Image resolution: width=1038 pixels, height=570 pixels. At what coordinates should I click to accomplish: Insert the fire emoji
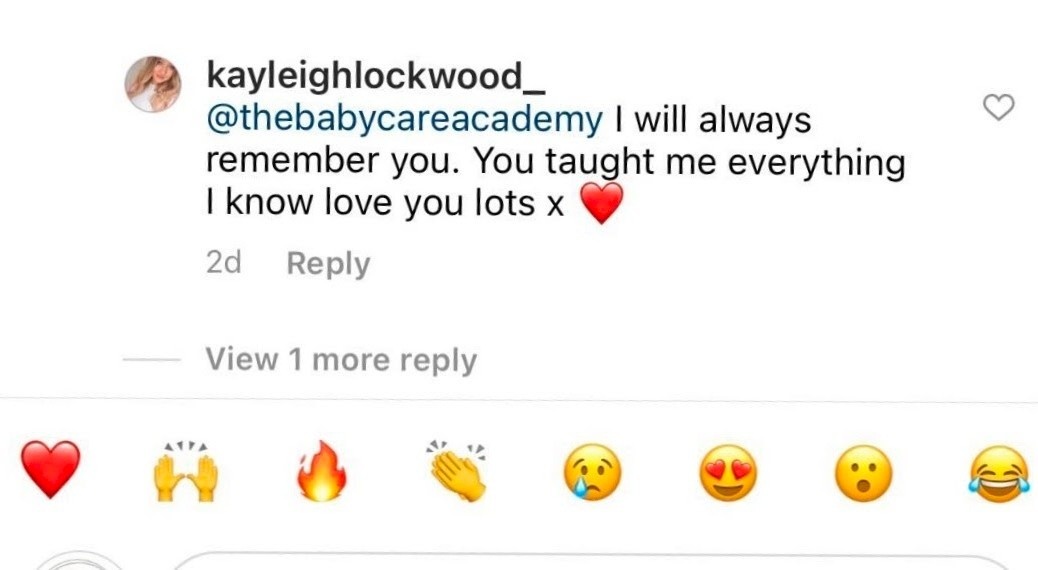tap(322, 471)
